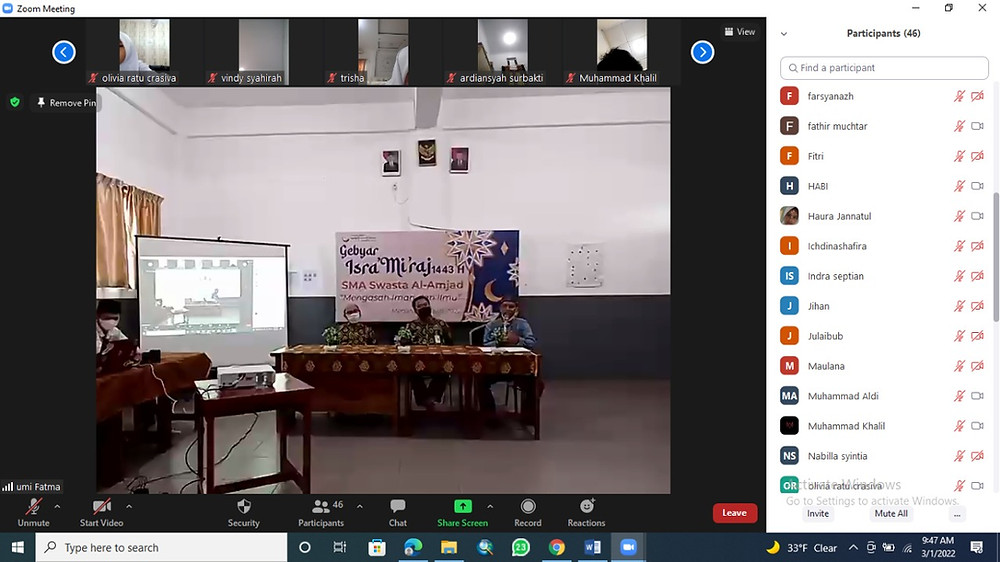Click Muhammad Aldi's camera icon

coord(977,396)
